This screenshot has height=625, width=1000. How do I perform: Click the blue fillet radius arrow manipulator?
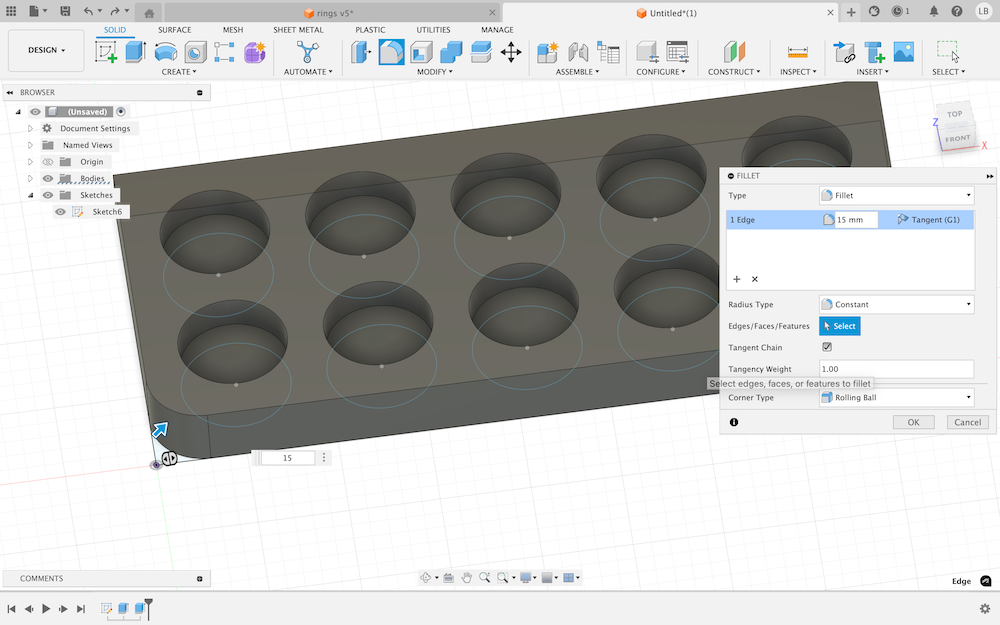click(x=159, y=429)
